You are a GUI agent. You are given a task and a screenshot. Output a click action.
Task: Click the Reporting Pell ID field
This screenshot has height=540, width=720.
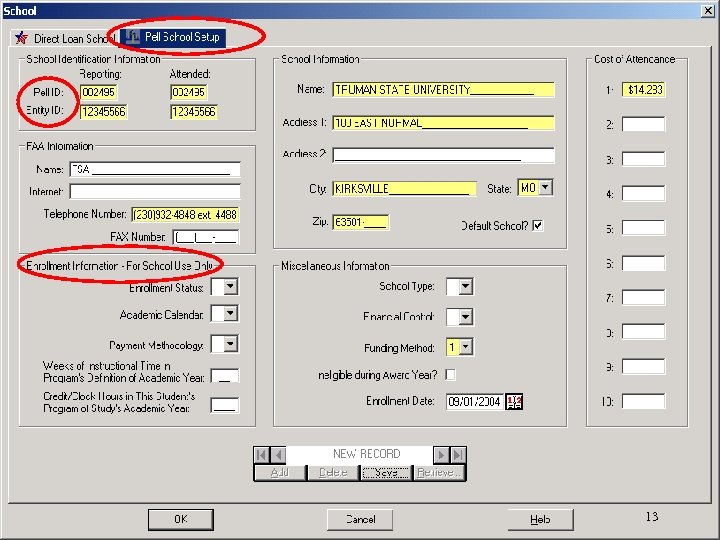(x=98, y=92)
